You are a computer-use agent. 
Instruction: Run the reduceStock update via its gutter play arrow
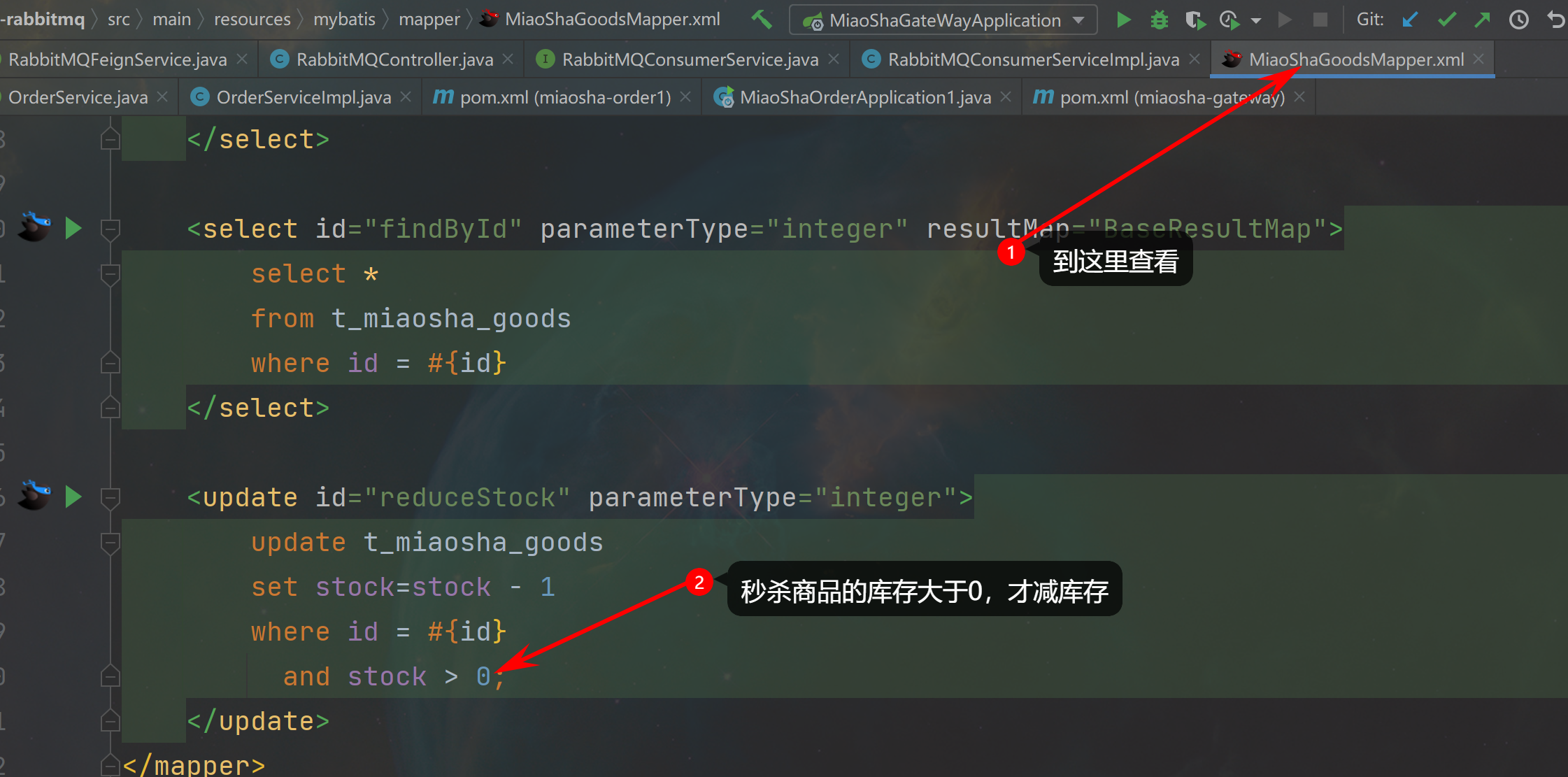(x=73, y=497)
